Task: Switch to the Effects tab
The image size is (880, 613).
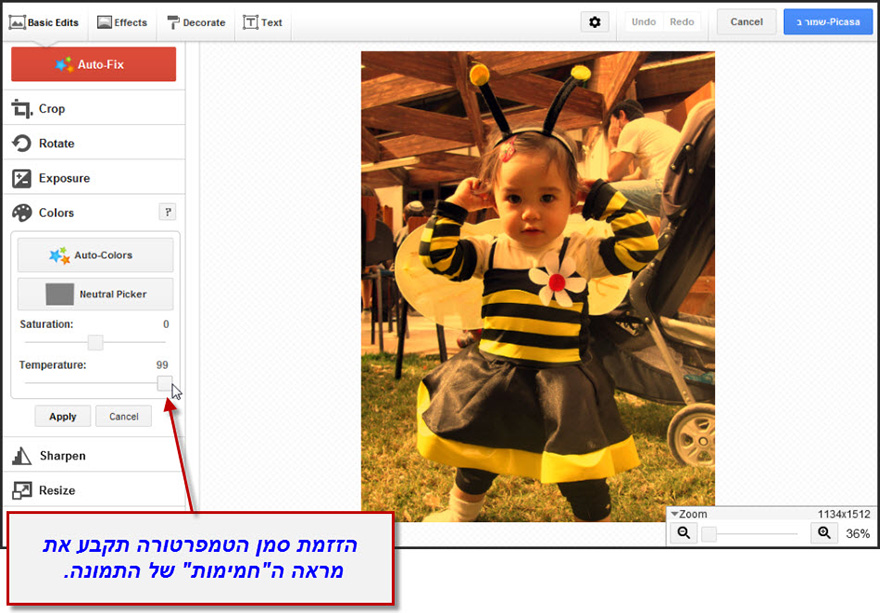Action: tap(122, 20)
